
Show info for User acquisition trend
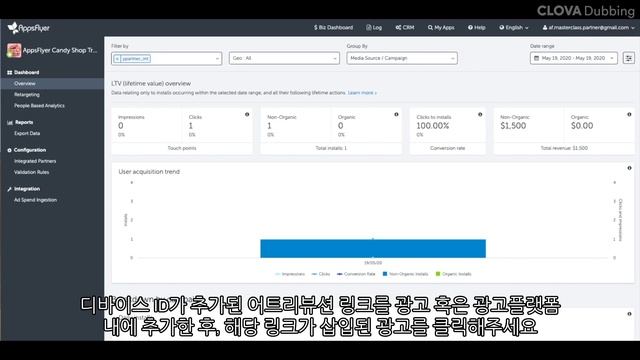(x=629, y=168)
